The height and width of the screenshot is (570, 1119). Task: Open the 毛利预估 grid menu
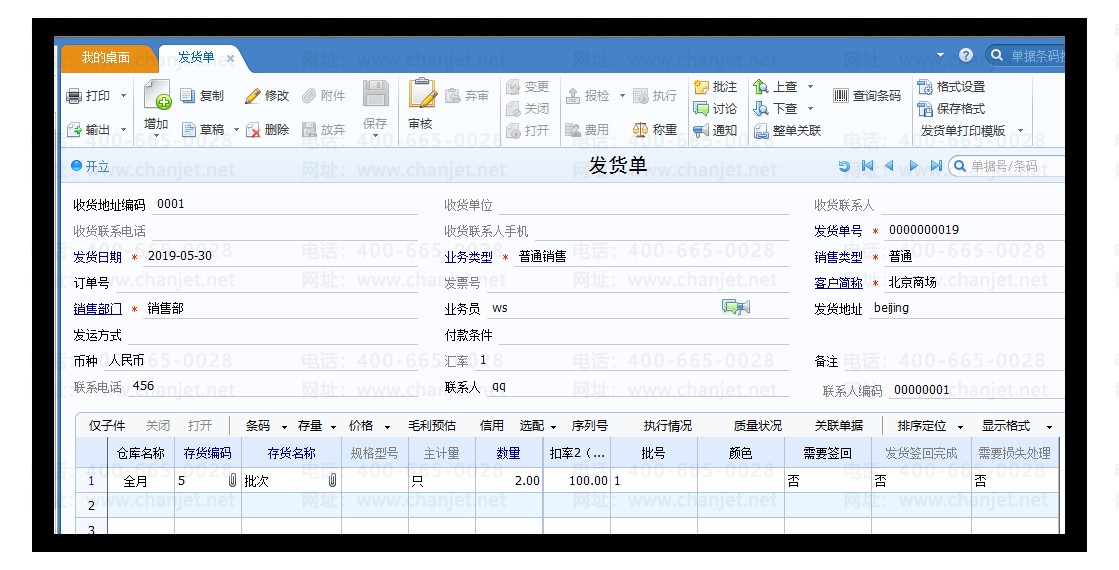point(432,426)
